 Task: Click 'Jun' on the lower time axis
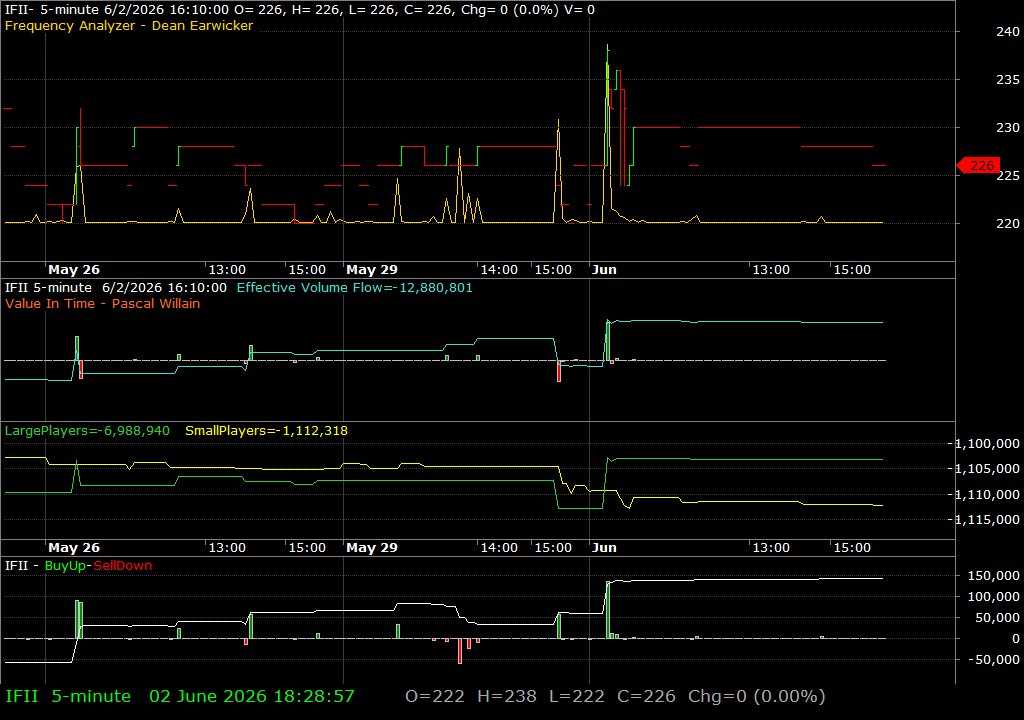point(604,548)
